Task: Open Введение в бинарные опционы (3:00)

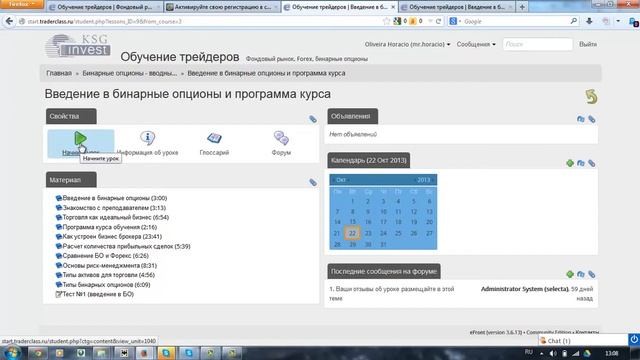Action: pyautogui.click(x=115, y=198)
